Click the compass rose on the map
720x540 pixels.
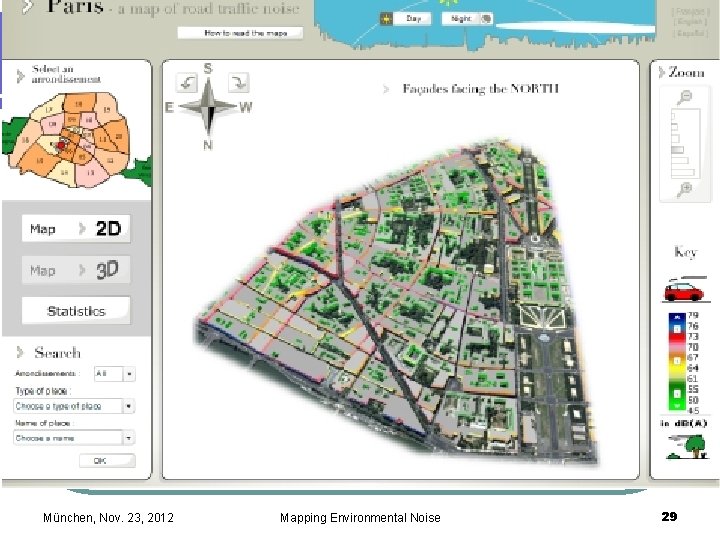click(208, 107)
